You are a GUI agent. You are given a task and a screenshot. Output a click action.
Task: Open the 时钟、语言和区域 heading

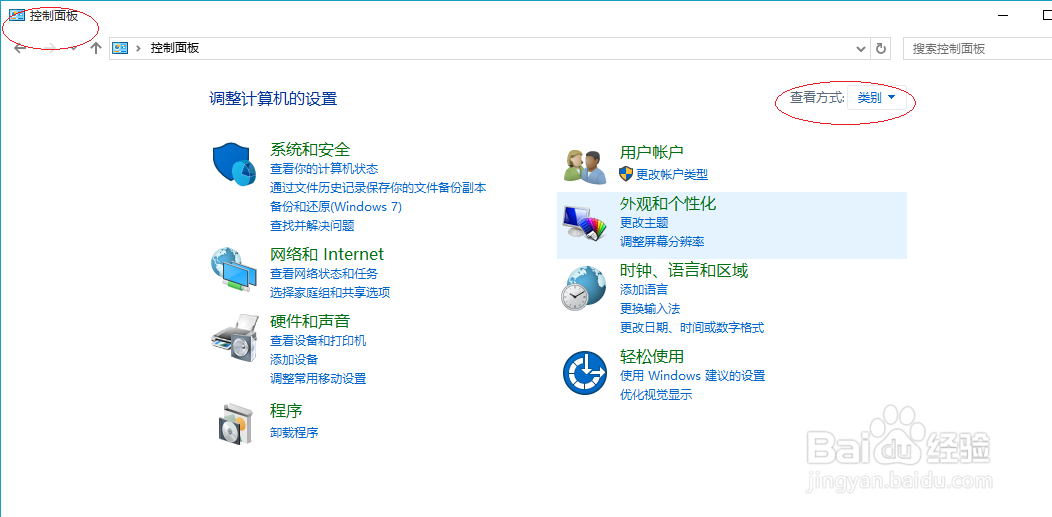click(x=684, y=270)
